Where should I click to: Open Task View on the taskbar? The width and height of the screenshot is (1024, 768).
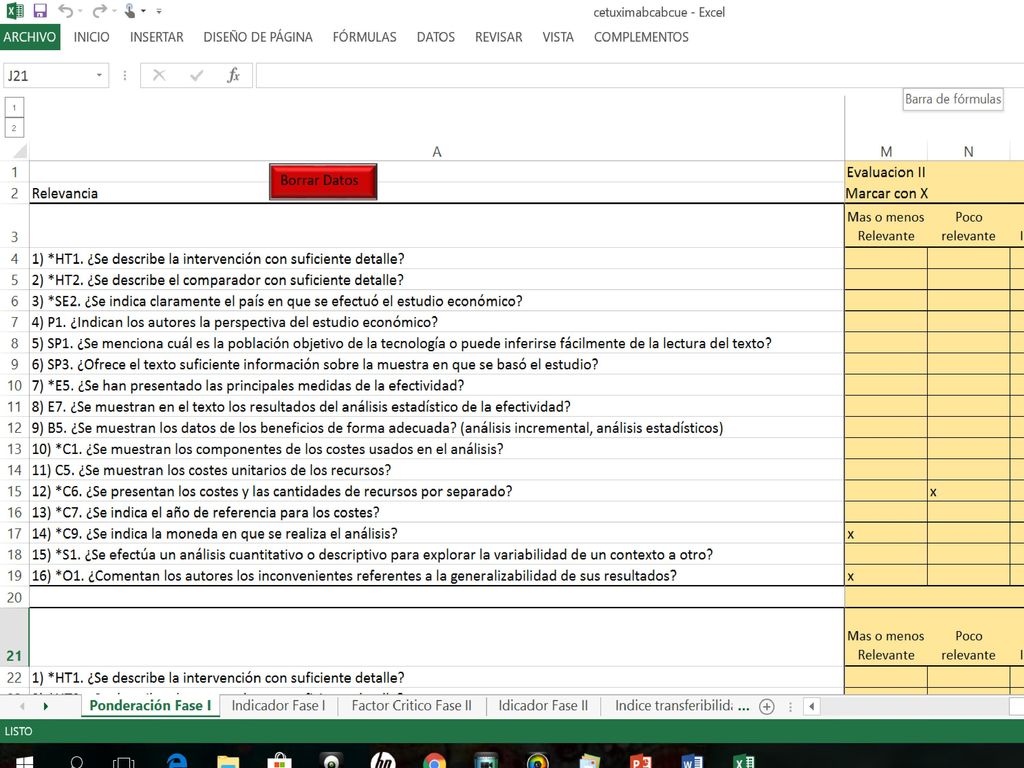[x=123, y=761]
